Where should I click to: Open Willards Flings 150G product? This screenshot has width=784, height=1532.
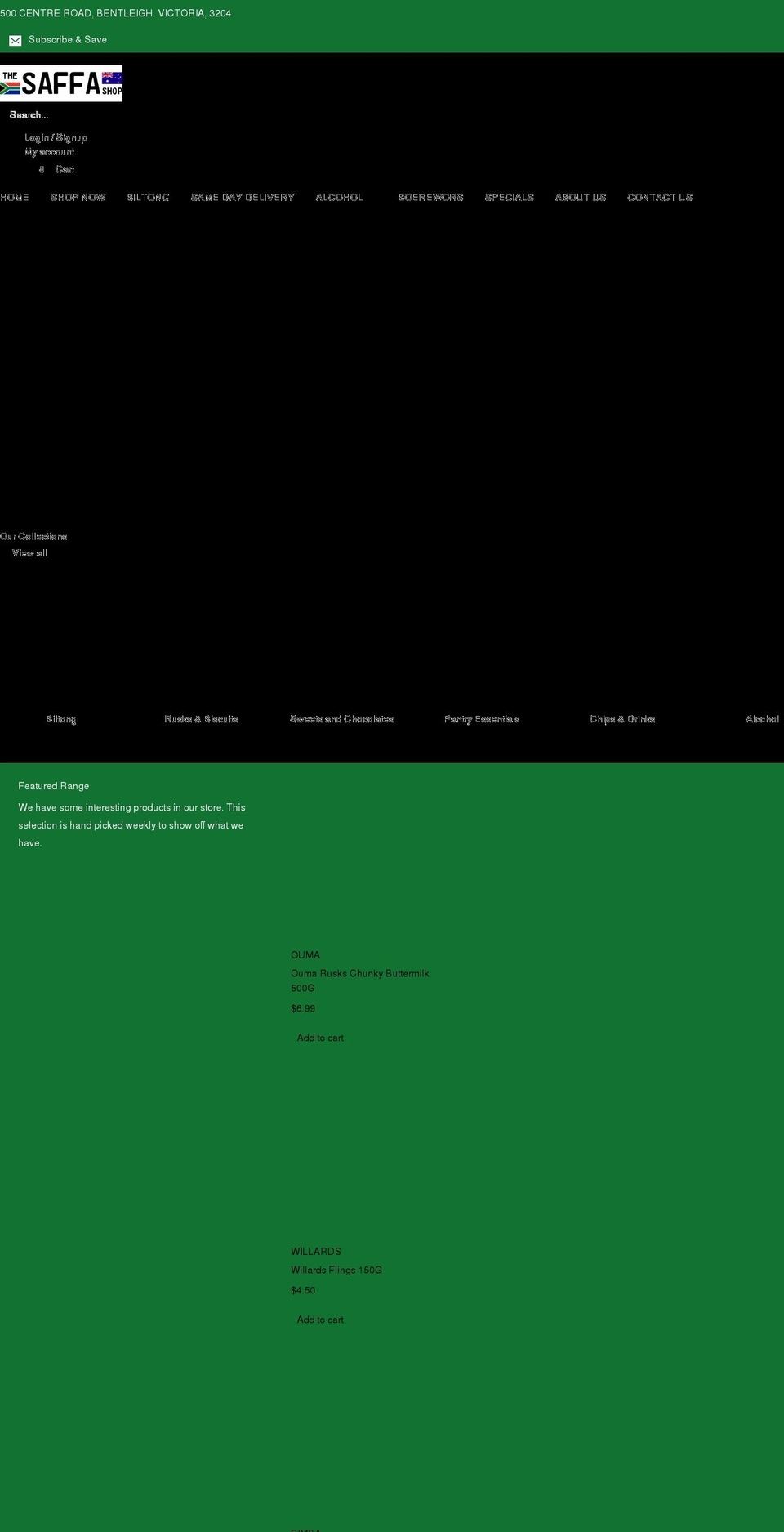click(336, 1271)
